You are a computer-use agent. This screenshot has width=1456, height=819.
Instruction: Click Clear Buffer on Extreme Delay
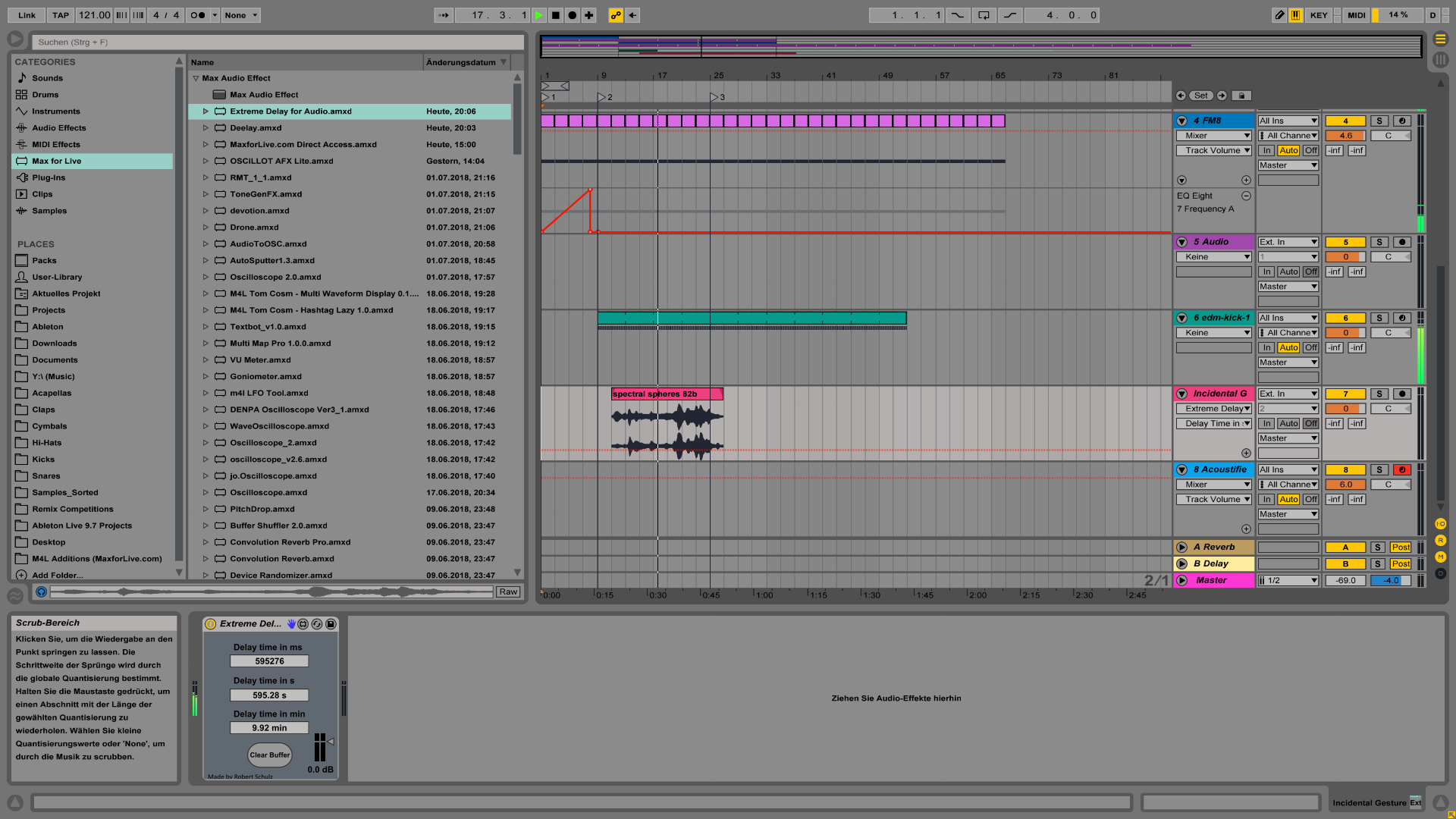tap(269, 755)
